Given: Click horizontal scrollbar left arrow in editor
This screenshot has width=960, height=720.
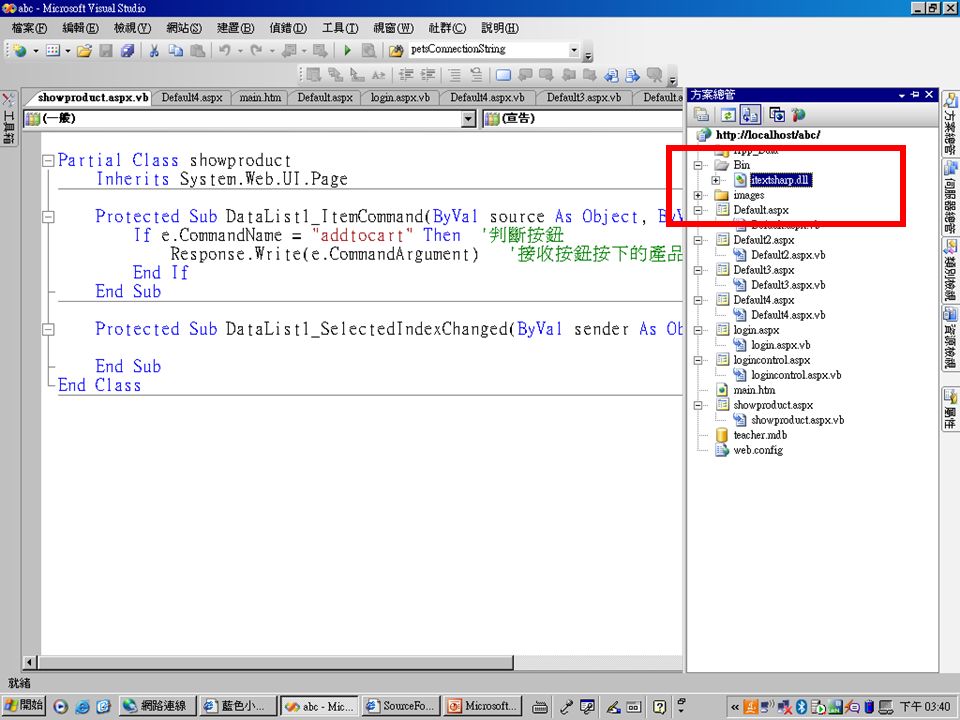Looking at the screenshot, I should click(x=29, y=662).
